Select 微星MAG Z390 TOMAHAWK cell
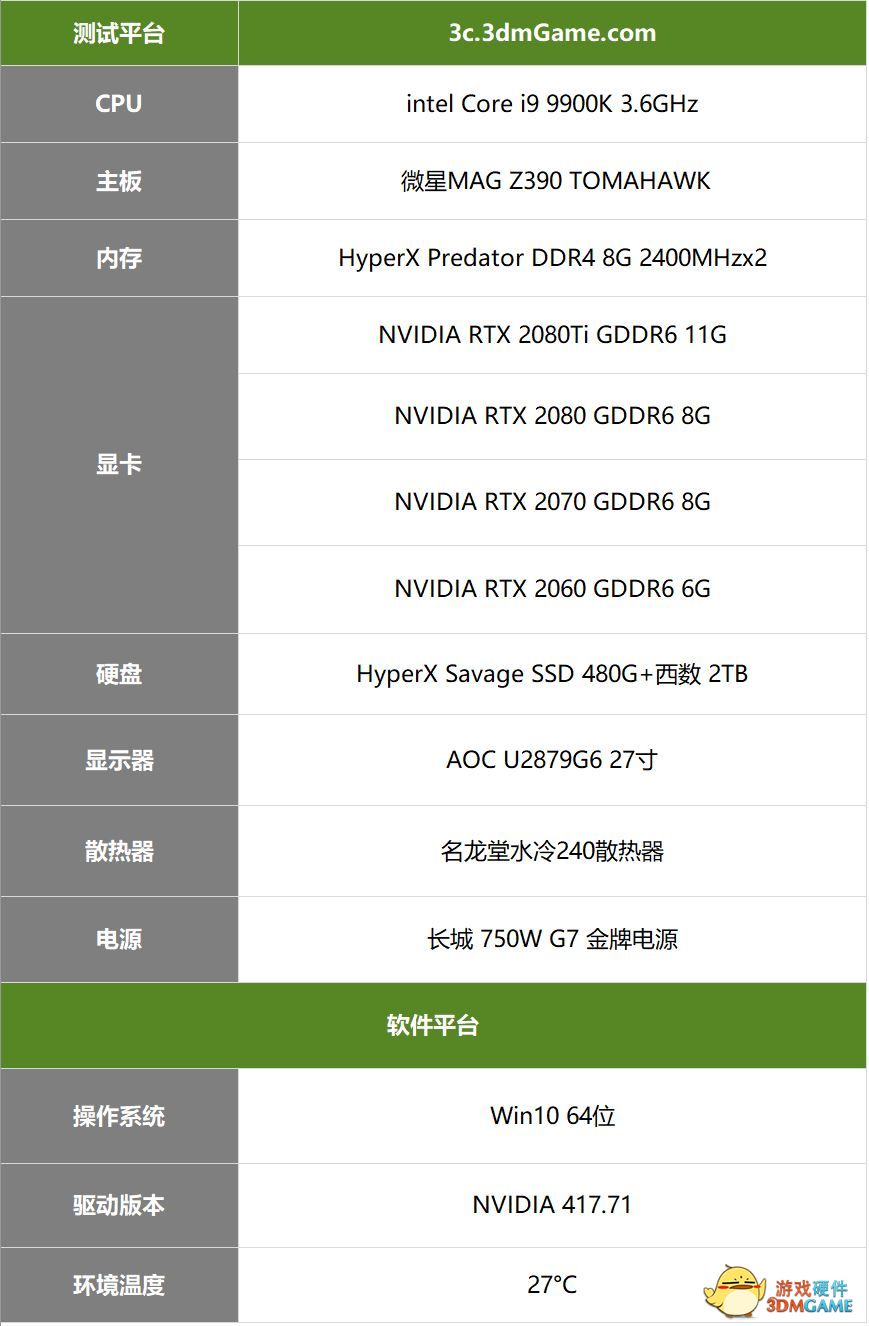869x1326 pixels. pos(552,181)
